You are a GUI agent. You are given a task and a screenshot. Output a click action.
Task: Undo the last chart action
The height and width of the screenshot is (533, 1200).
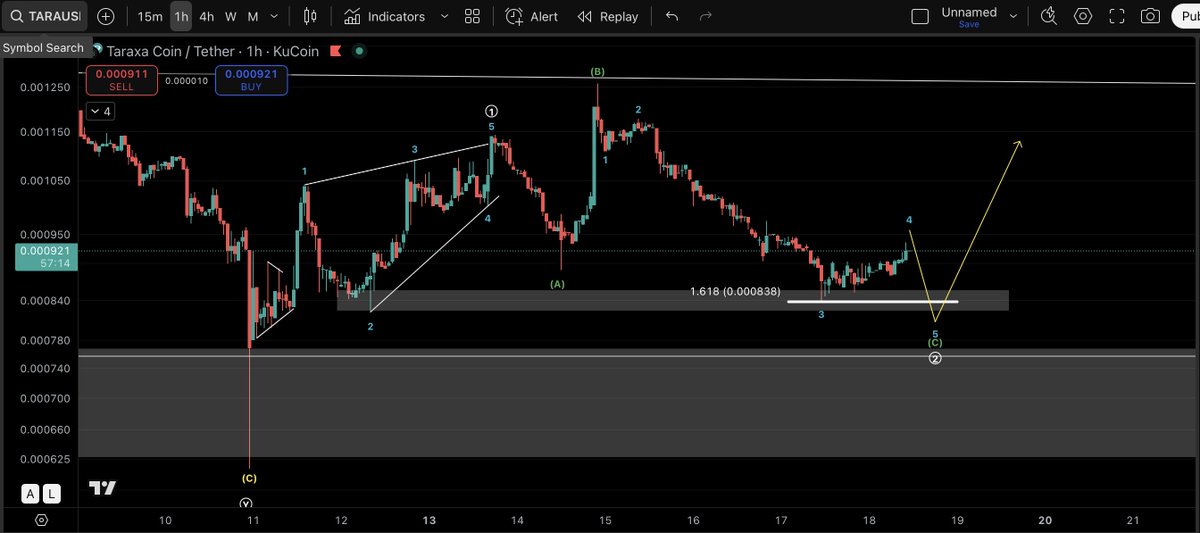(x=672, y=16)
